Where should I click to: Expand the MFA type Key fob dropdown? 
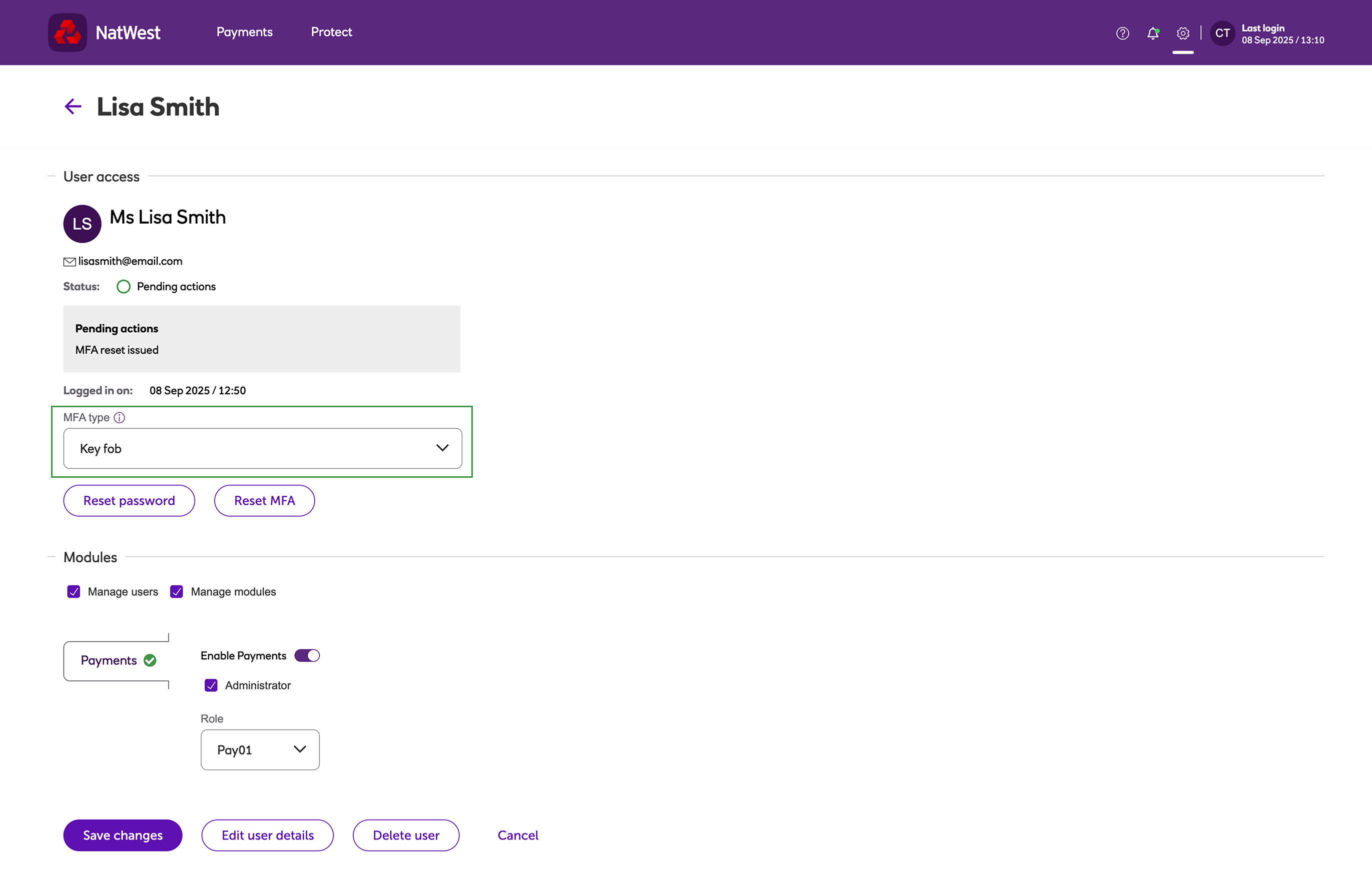pyautogui.click(x=263, y=448)
